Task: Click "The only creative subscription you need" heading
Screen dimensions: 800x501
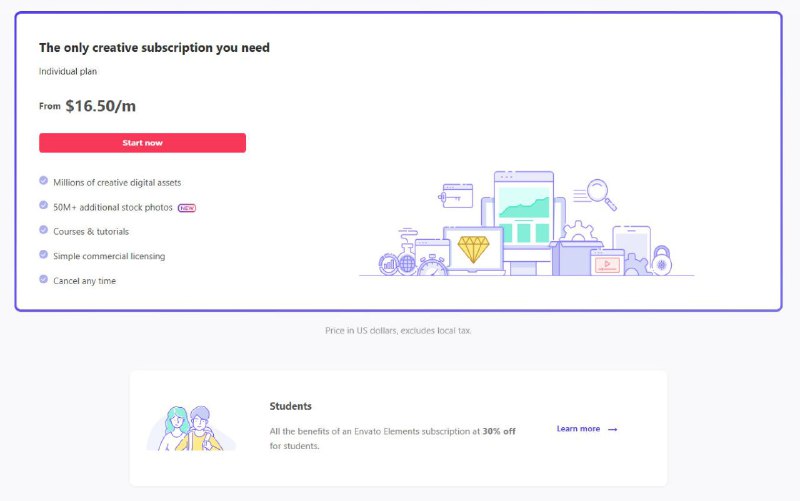Action: click(154, 48)
